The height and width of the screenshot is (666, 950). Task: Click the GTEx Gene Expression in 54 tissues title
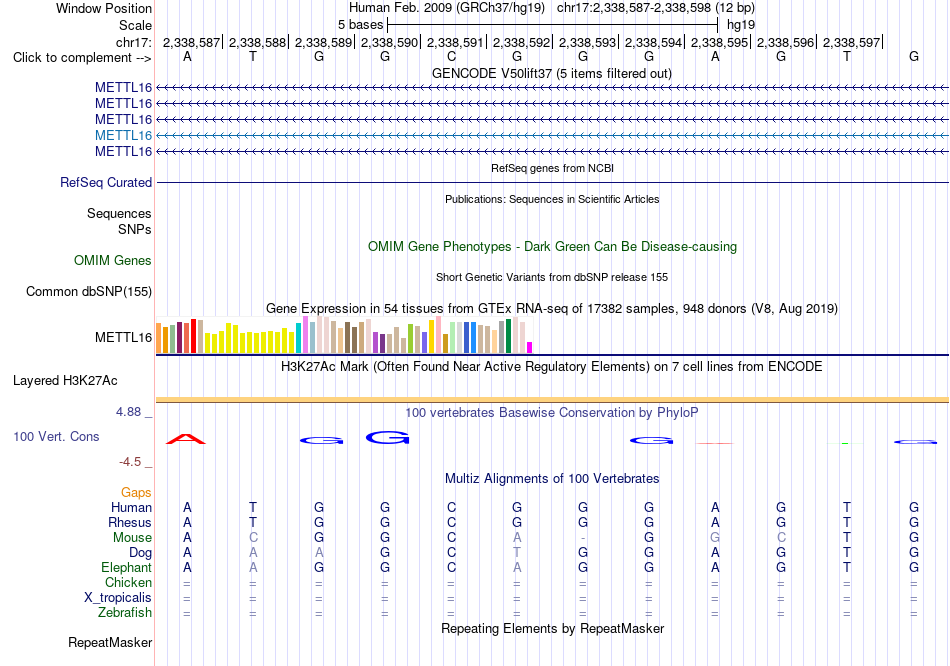pyautogui.click(x=552, y=308)
